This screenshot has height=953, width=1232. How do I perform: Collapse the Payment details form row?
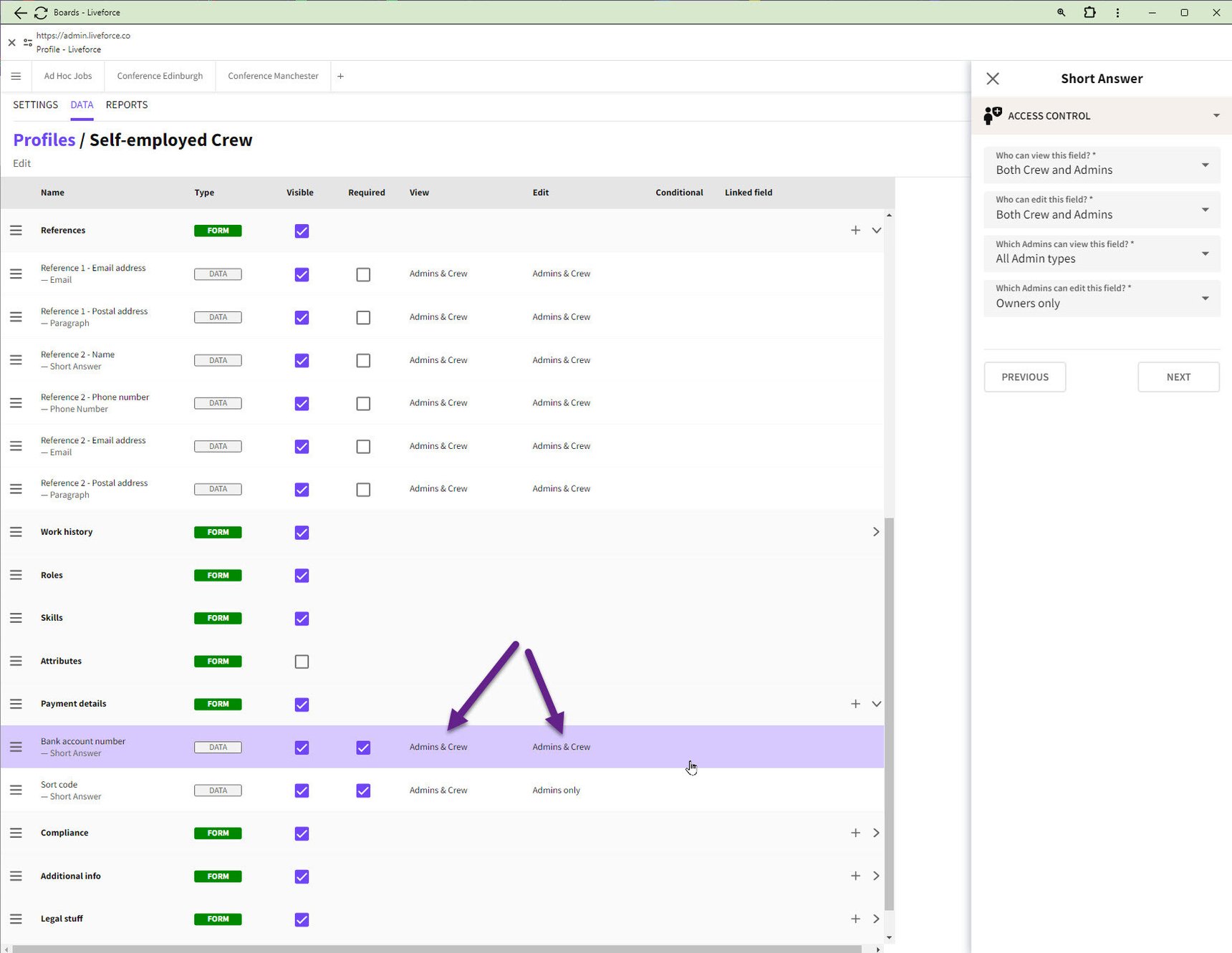876,704
